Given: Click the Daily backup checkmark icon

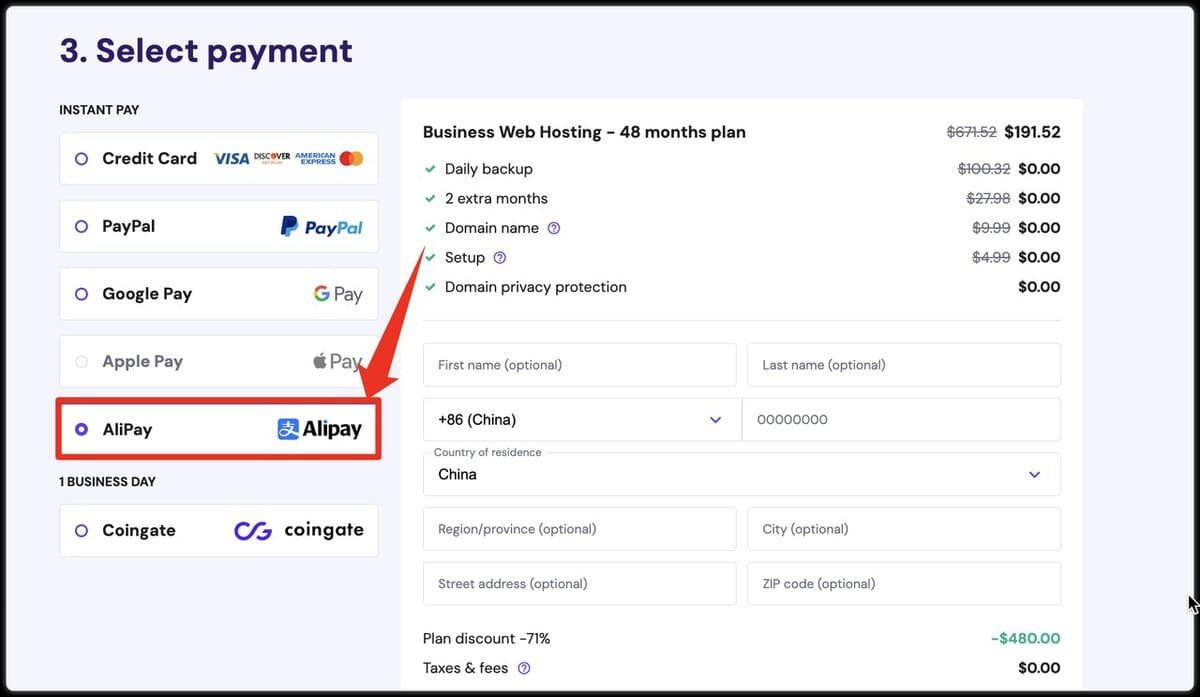Looking at the screenshot, I should click(x=430, y=169).
